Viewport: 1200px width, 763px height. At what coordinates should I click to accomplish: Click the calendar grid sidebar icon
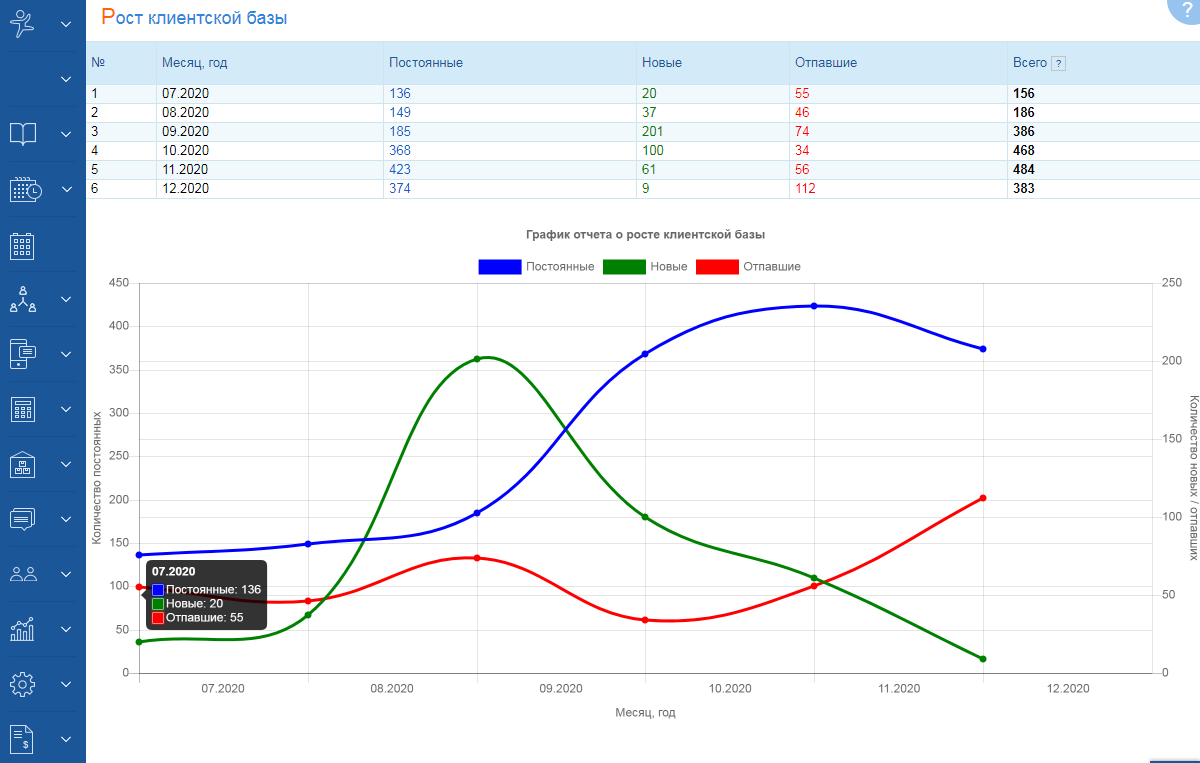pos(23,245)
